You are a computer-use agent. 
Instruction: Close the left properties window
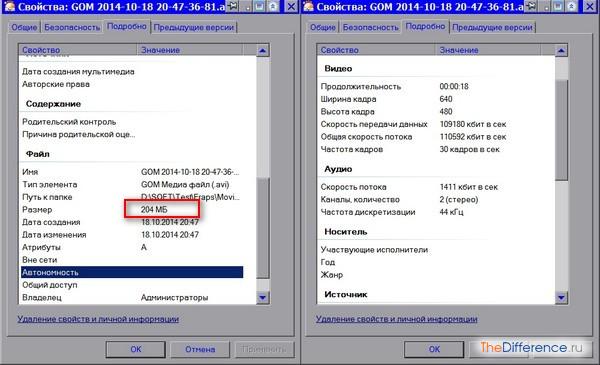pos(291,7)
